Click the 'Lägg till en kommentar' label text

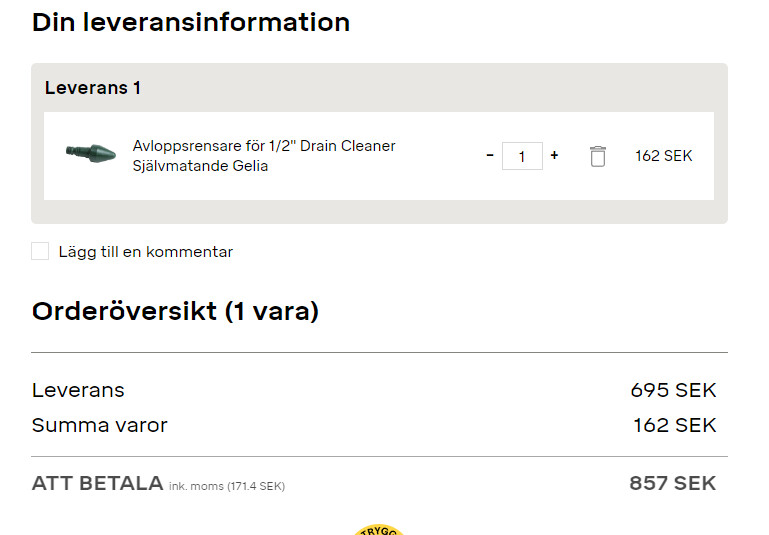(145, 252)
